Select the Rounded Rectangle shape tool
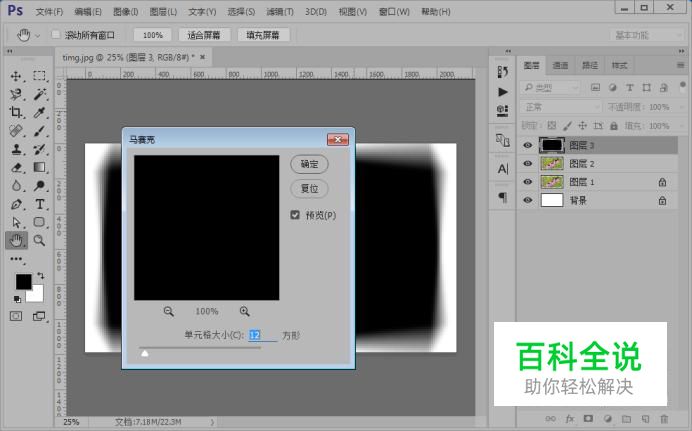This screenshot has height=431, width=692. (x=39, y=222)
